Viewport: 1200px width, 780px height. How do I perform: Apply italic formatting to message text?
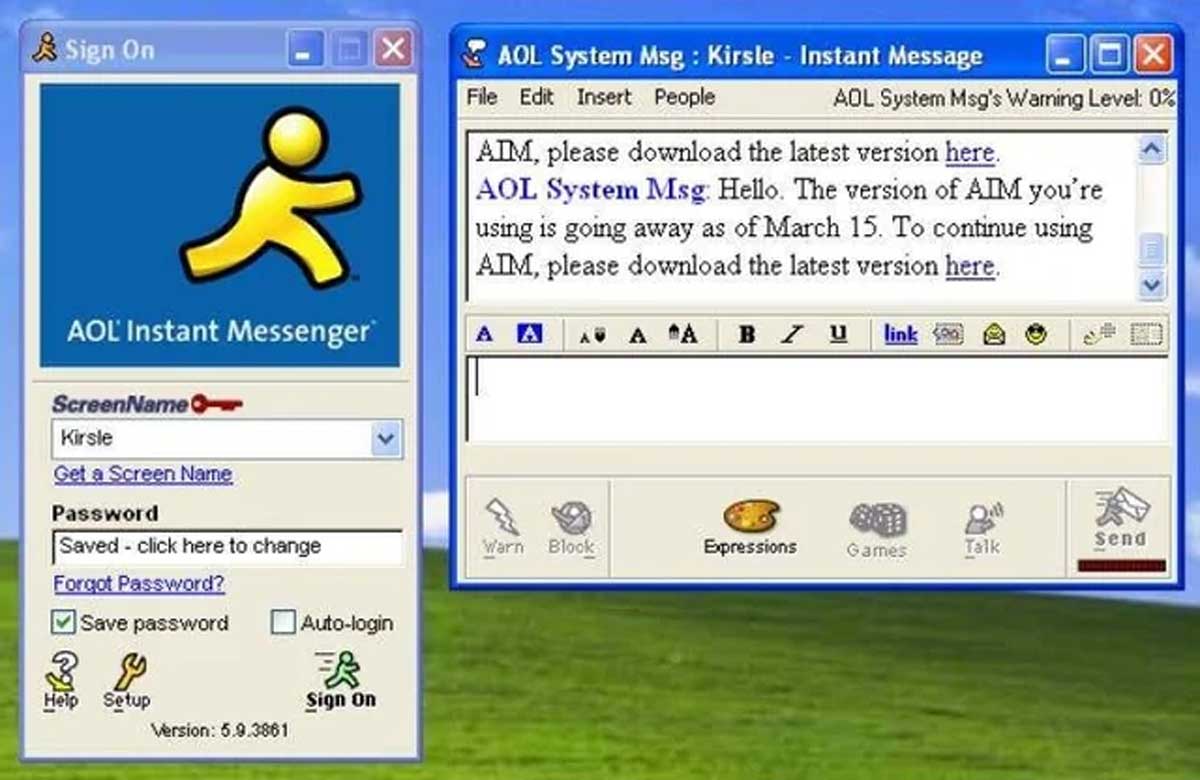791,334
